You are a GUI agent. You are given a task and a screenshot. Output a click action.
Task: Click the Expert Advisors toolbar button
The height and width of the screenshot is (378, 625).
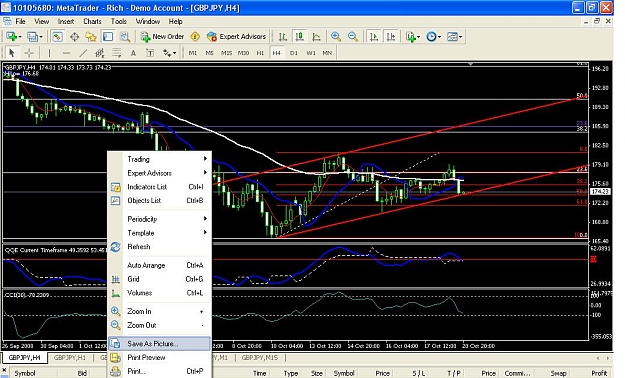point(236,37)
